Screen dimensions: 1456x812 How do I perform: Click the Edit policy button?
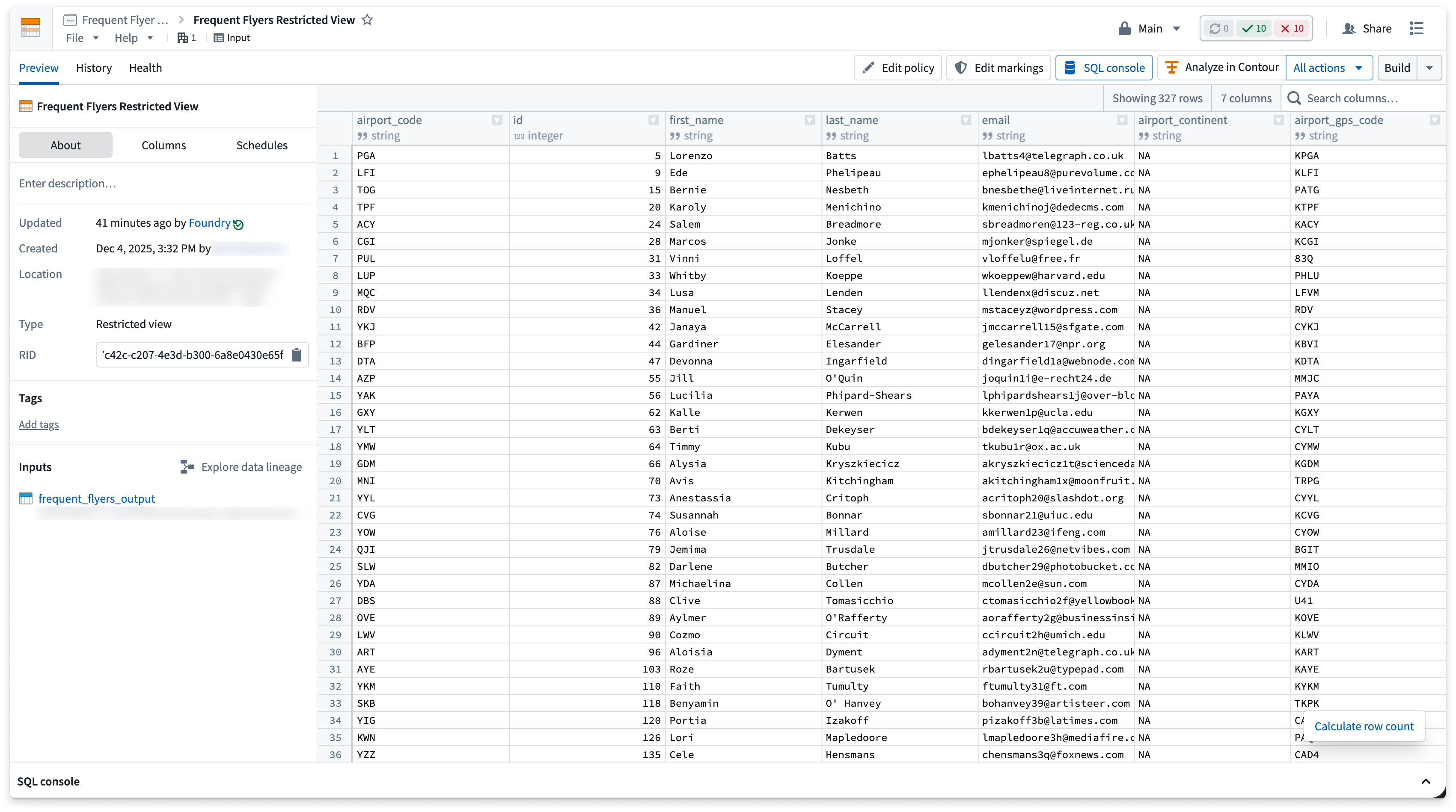[x=897, y=68]
